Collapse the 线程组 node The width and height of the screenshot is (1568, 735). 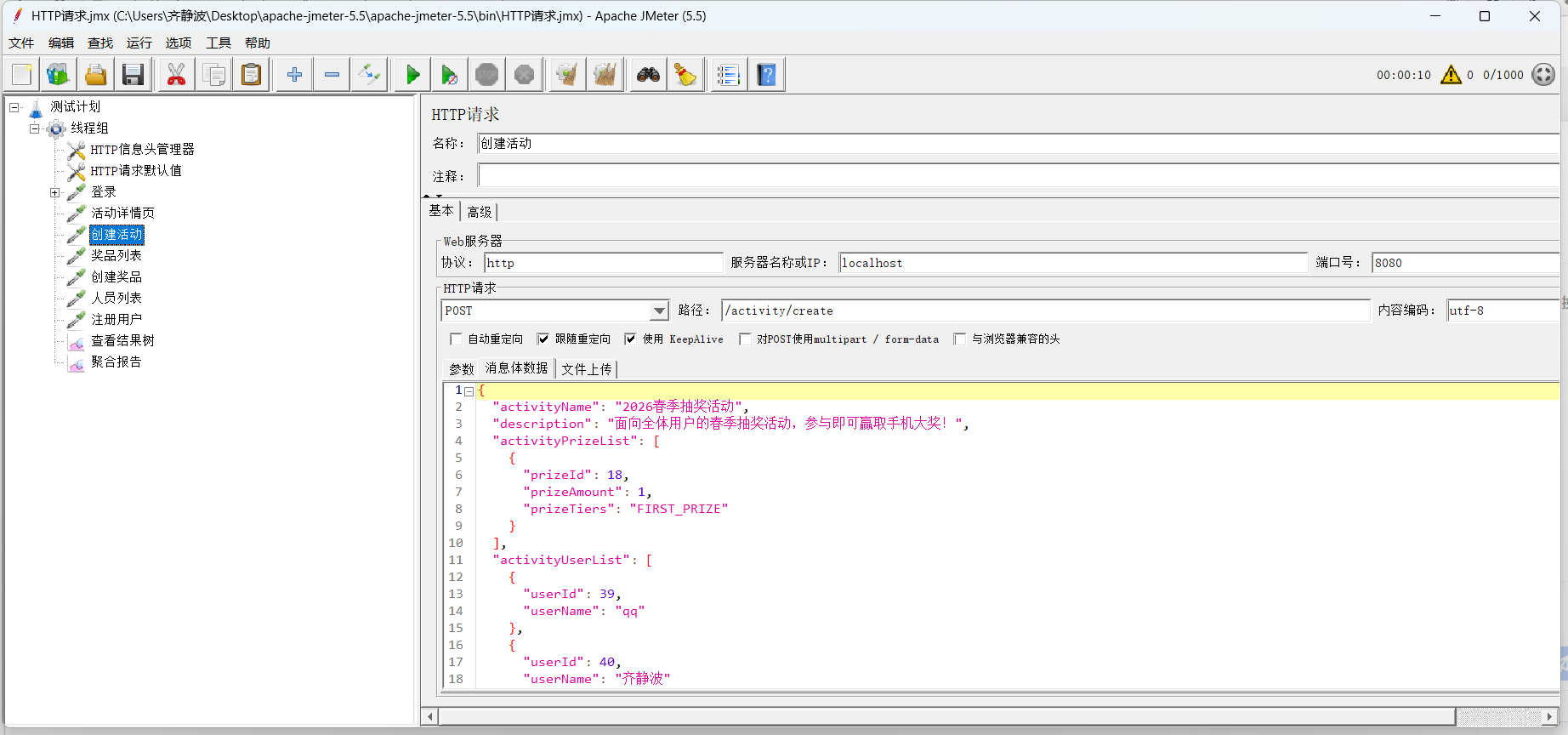tap(35, 128)
